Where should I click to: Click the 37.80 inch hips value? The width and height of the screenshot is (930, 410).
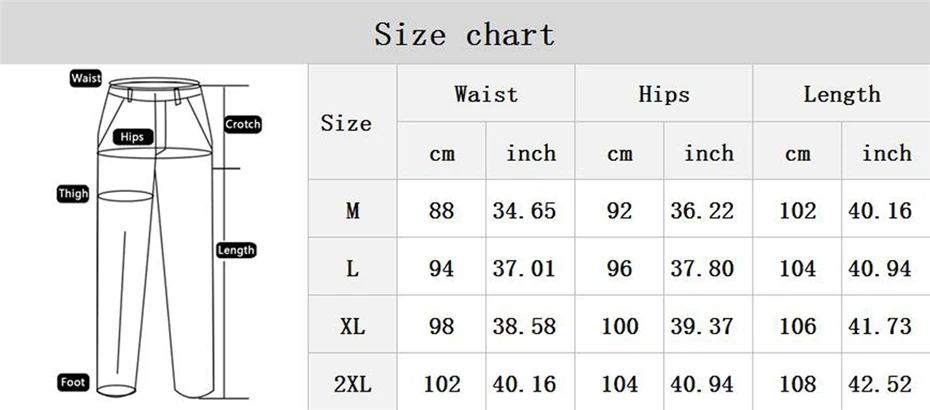pos(702,269)
